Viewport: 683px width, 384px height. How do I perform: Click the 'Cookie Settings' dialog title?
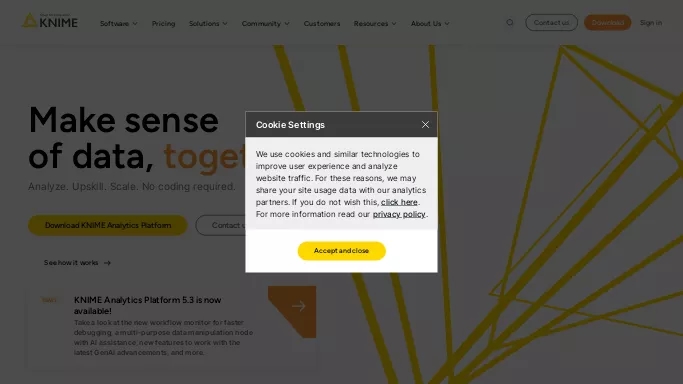[290, 125]
